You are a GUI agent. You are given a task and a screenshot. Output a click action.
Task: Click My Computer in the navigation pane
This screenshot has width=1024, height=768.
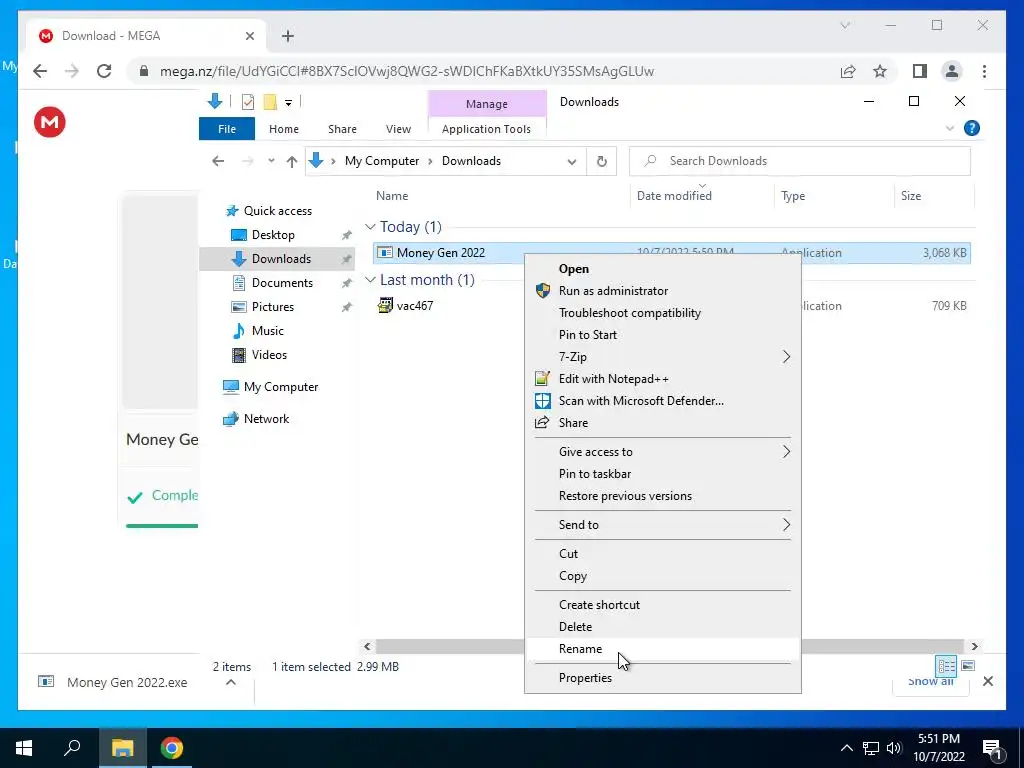pyautogui.click(x=281, y=387)
